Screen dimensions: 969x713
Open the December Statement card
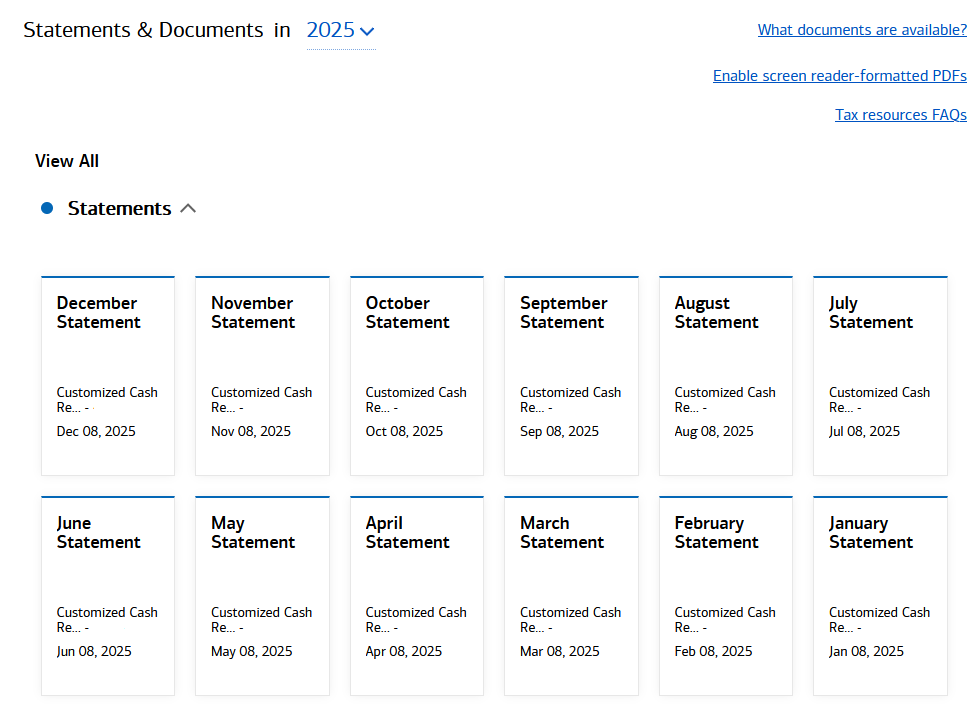click(108, 375)
